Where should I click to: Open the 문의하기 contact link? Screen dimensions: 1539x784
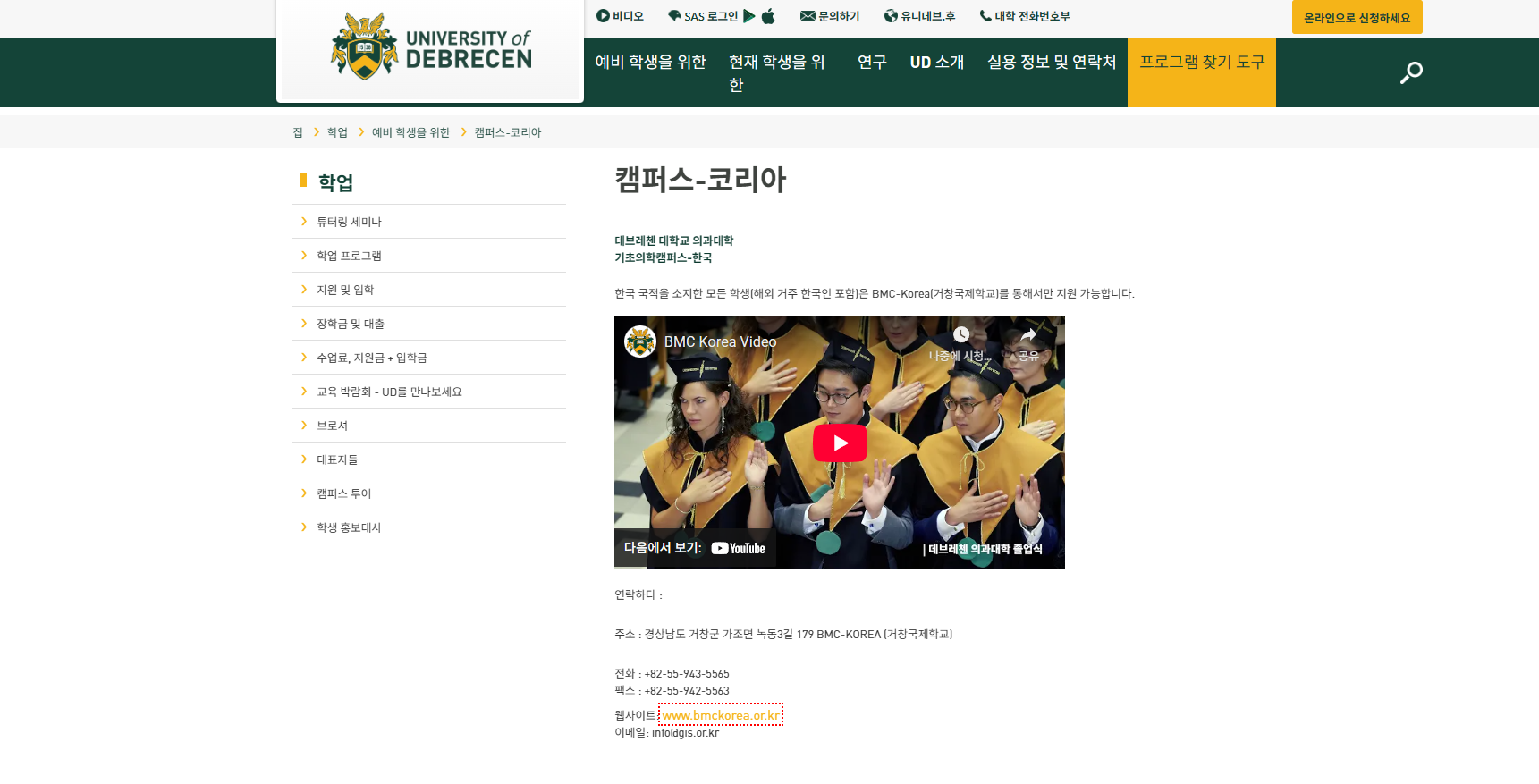coord(830,16)
